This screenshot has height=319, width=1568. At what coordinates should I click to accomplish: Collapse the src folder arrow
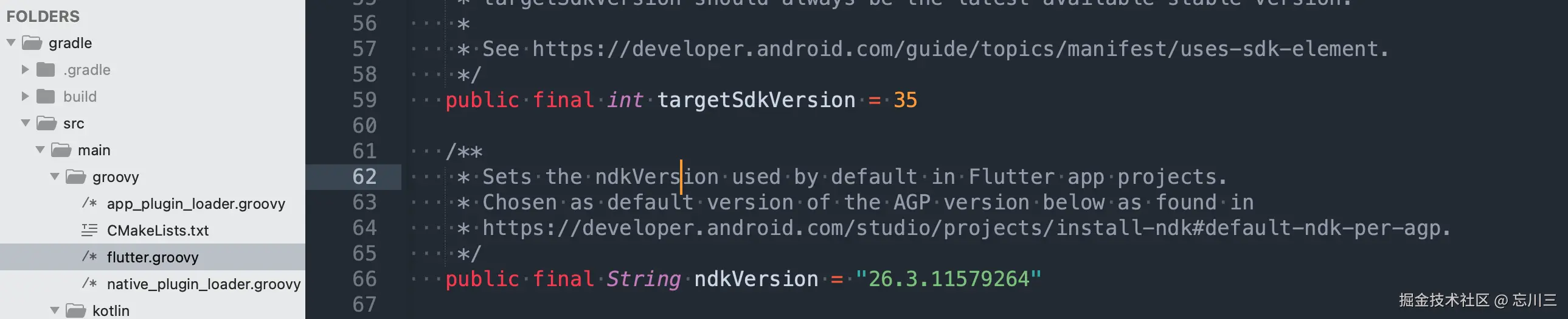click(x=26, y=123)
